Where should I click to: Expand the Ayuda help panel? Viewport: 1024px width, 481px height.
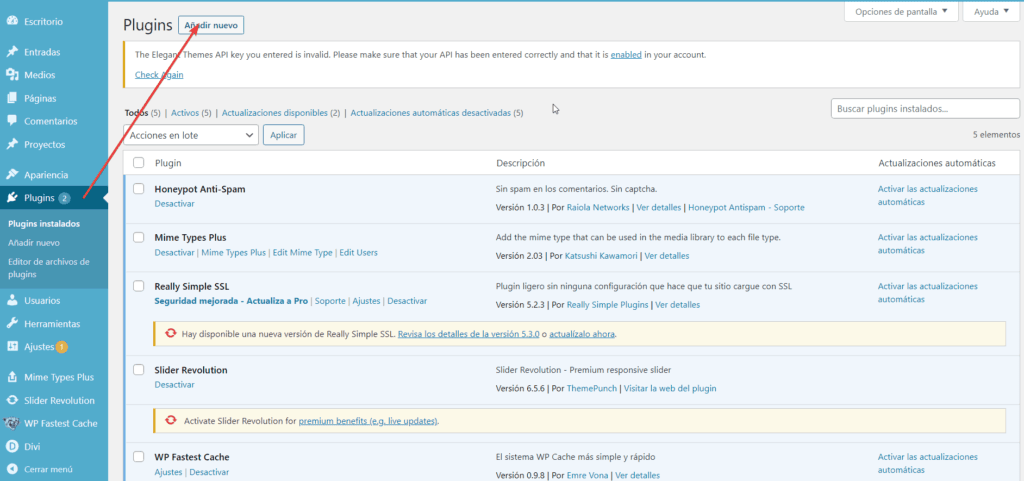991,12
